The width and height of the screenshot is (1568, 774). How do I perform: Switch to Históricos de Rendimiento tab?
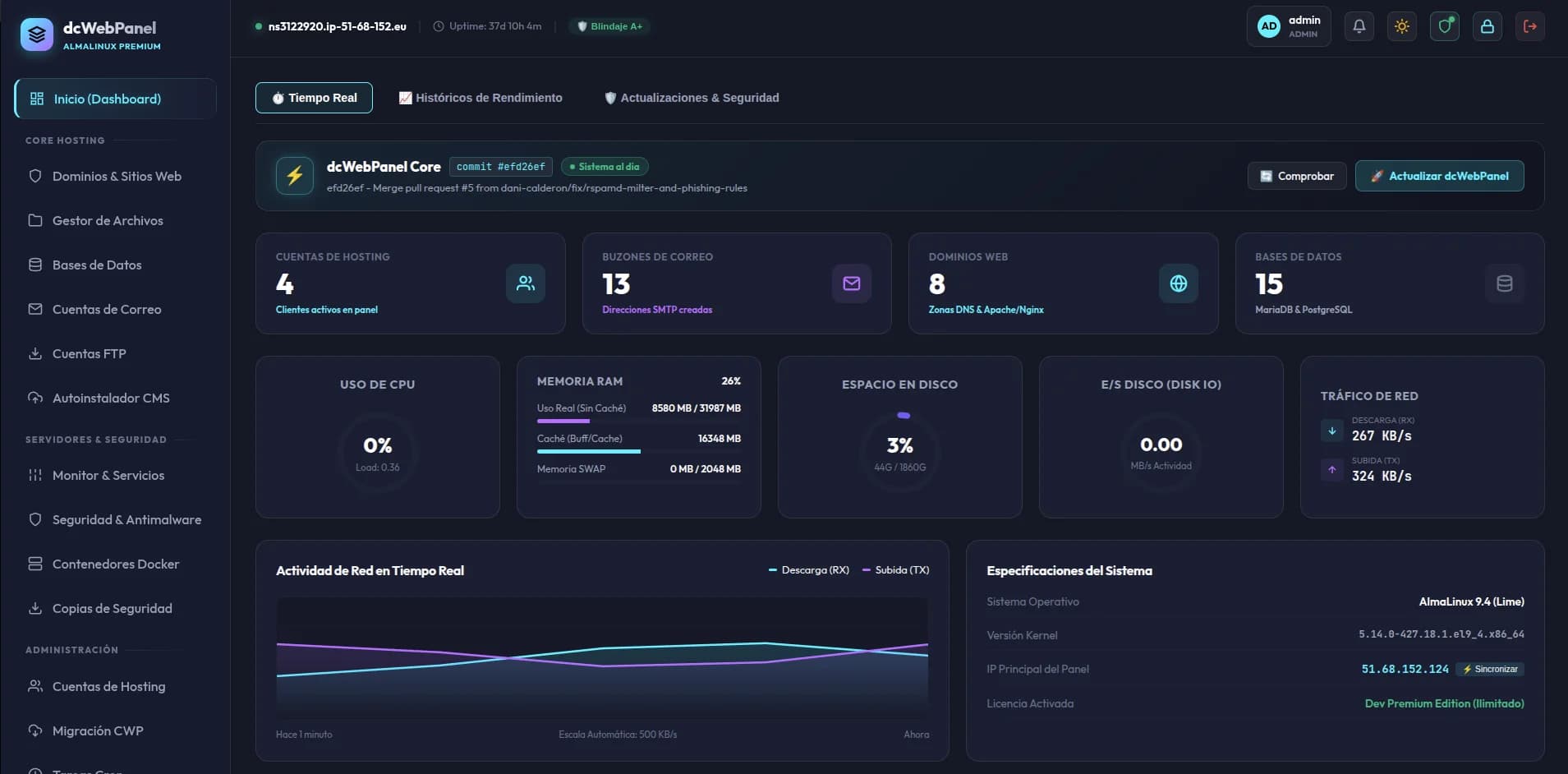(x=481, y=98)
